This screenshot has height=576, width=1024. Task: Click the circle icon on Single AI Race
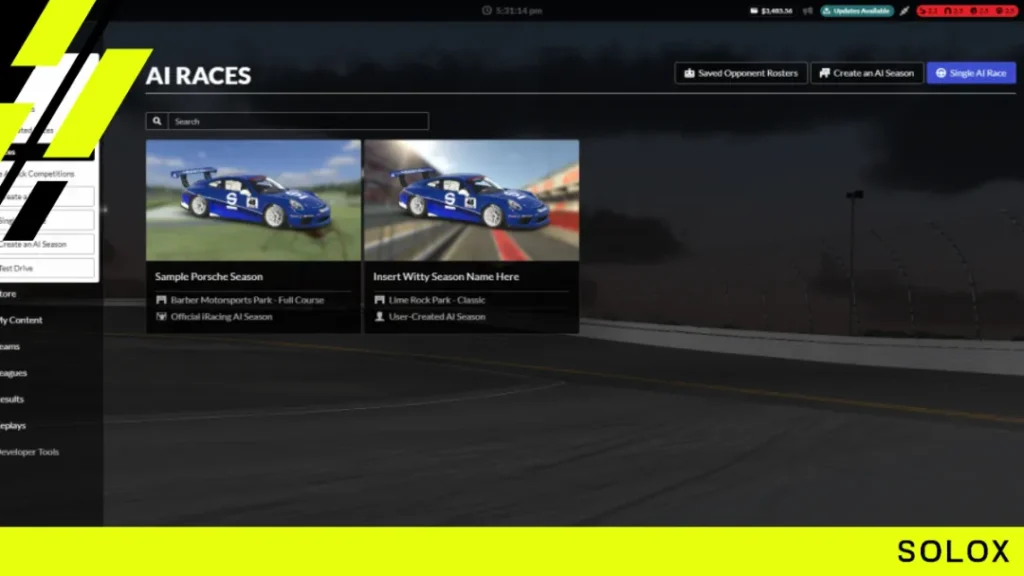point(941,73)
